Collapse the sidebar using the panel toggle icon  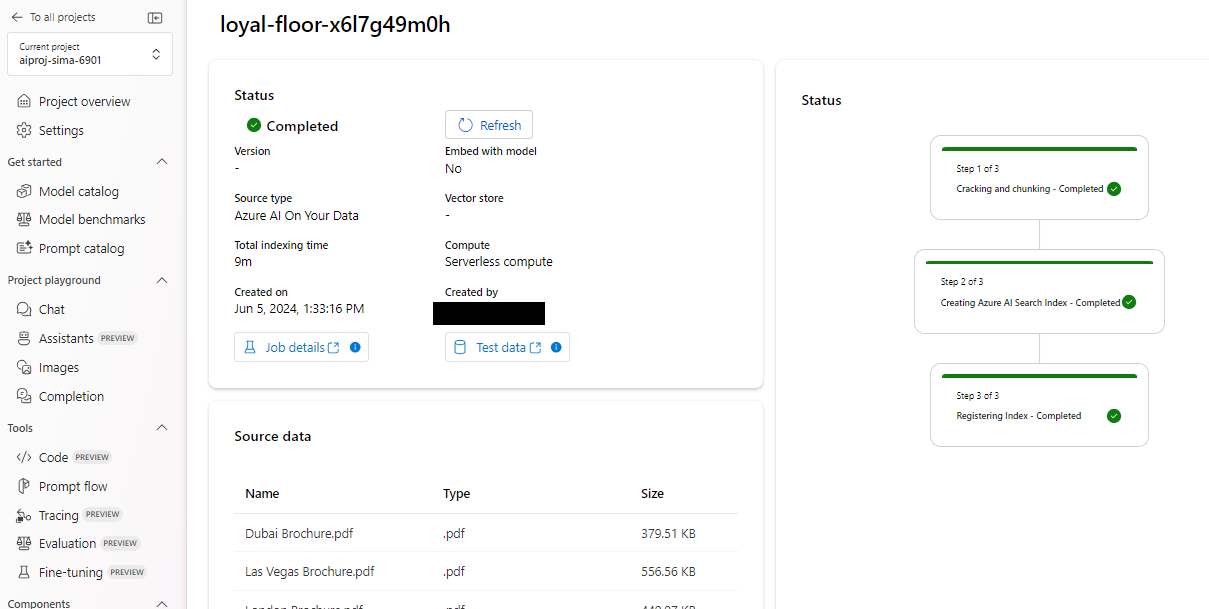click(154, 17)
